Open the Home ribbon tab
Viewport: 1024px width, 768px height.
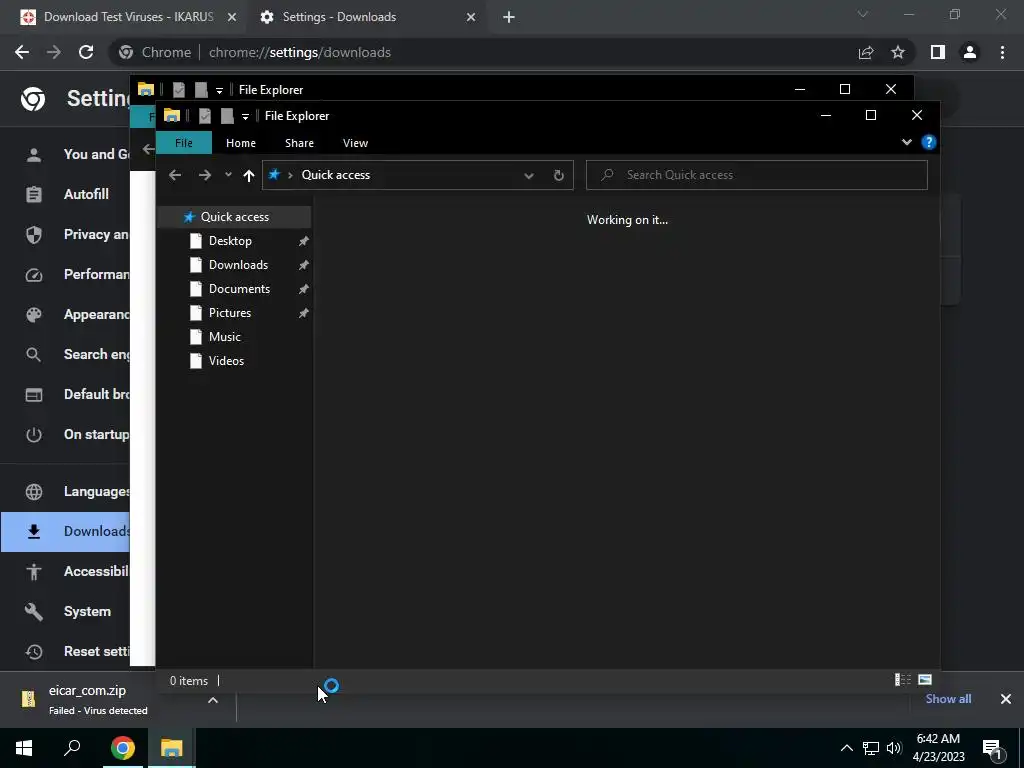pos(241,143)
